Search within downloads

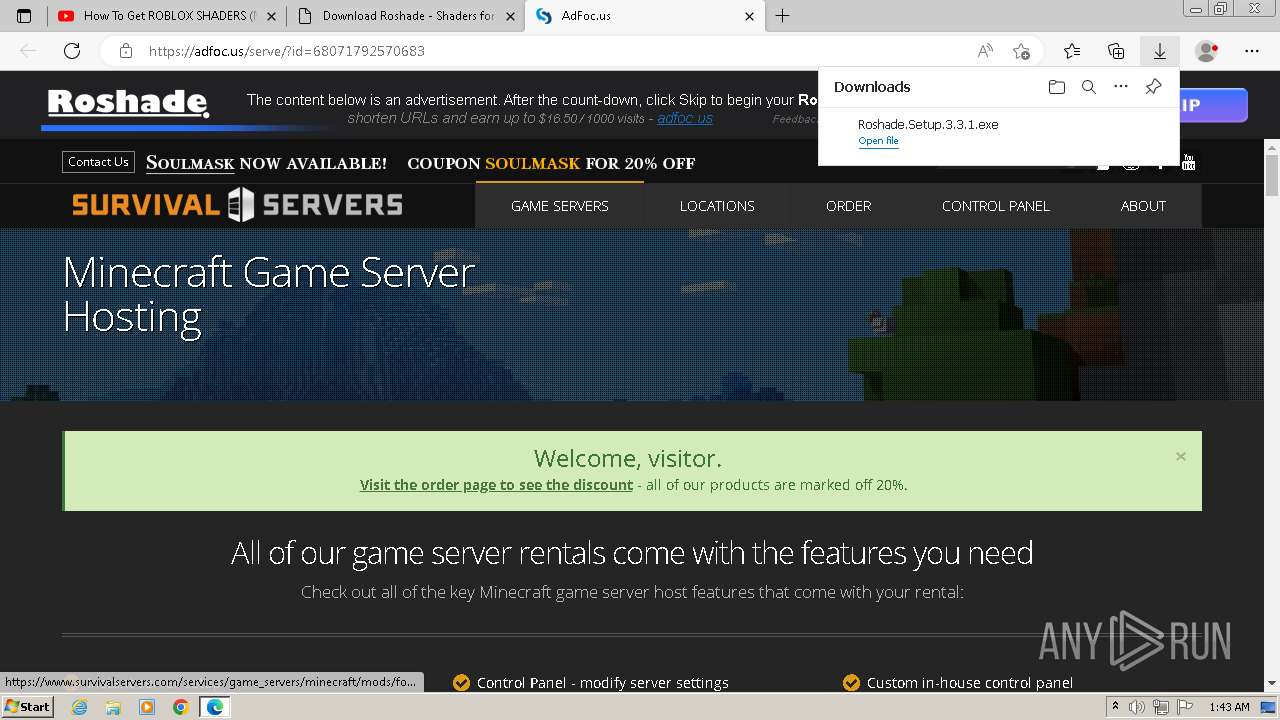(x=1089, y=87)
